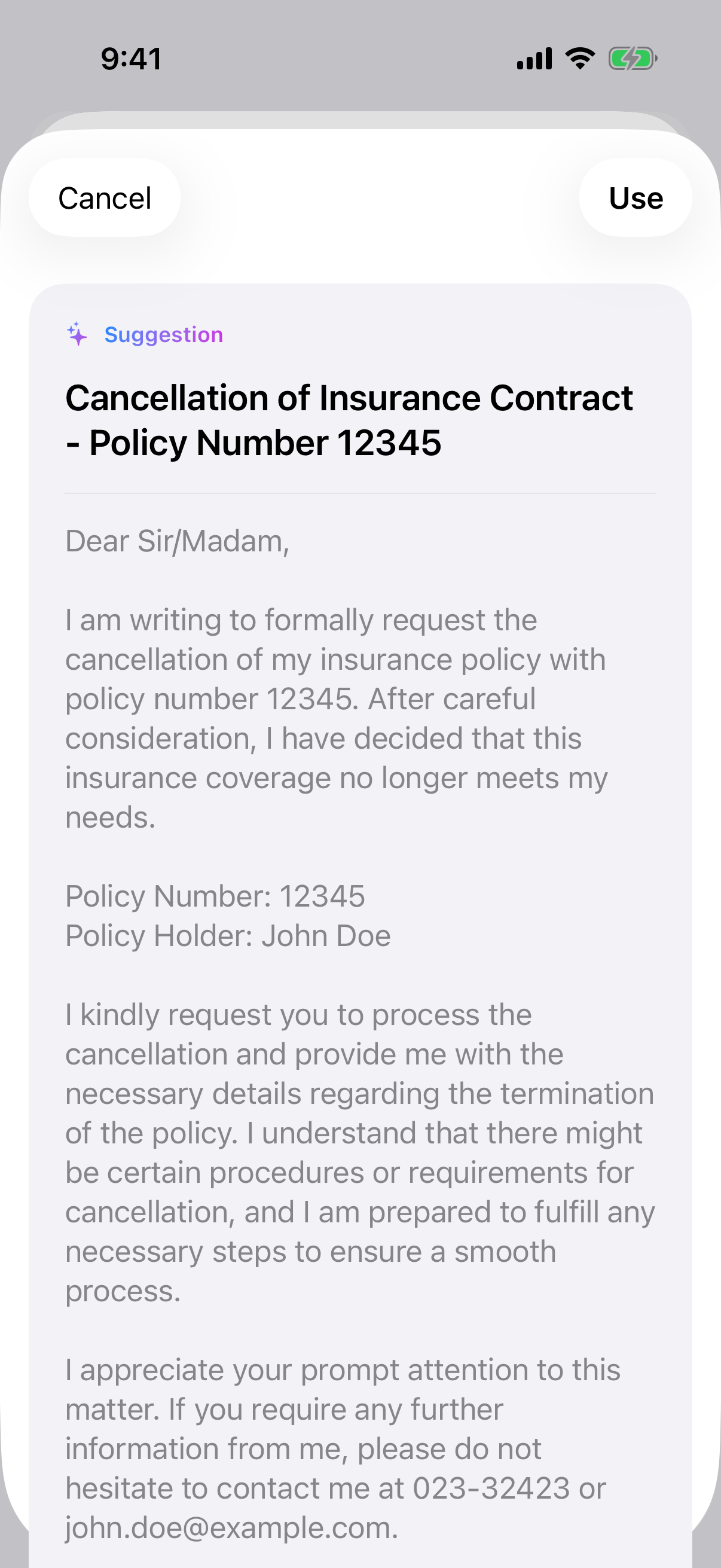Click the Policy Number: 12345 line
Image resolution: width=721 pixels, height=1568 pixels.
(x=215, y=896)
